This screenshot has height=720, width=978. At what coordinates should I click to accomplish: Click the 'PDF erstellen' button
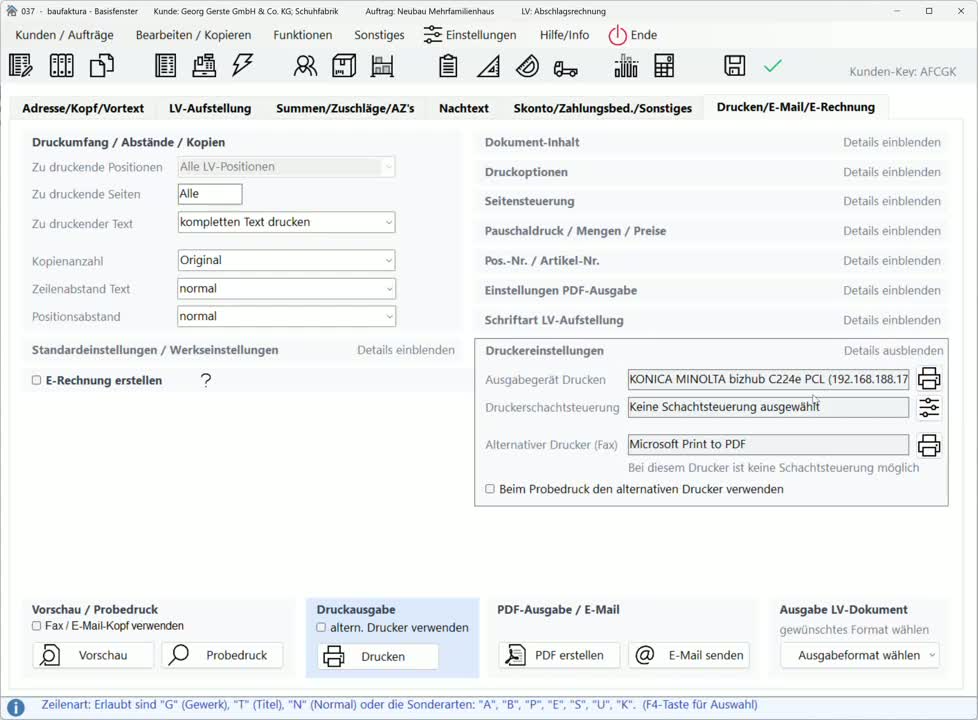[559, 655]
